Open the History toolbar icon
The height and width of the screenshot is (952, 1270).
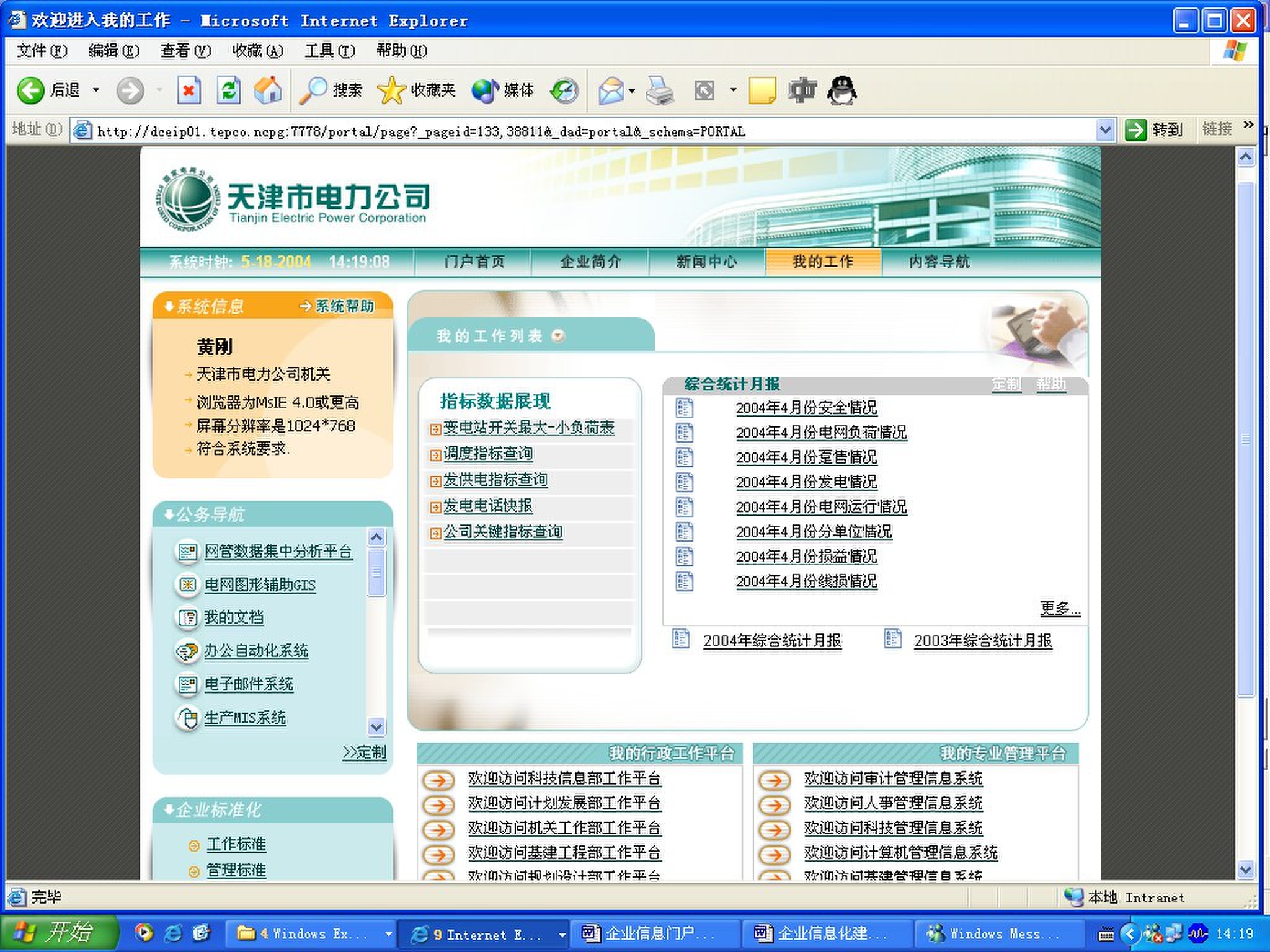pos(564,90)
